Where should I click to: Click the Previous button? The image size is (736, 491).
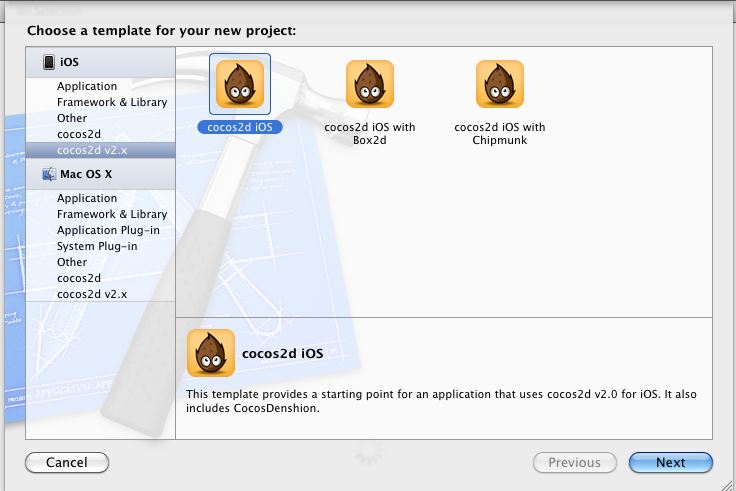pos(575,462)
